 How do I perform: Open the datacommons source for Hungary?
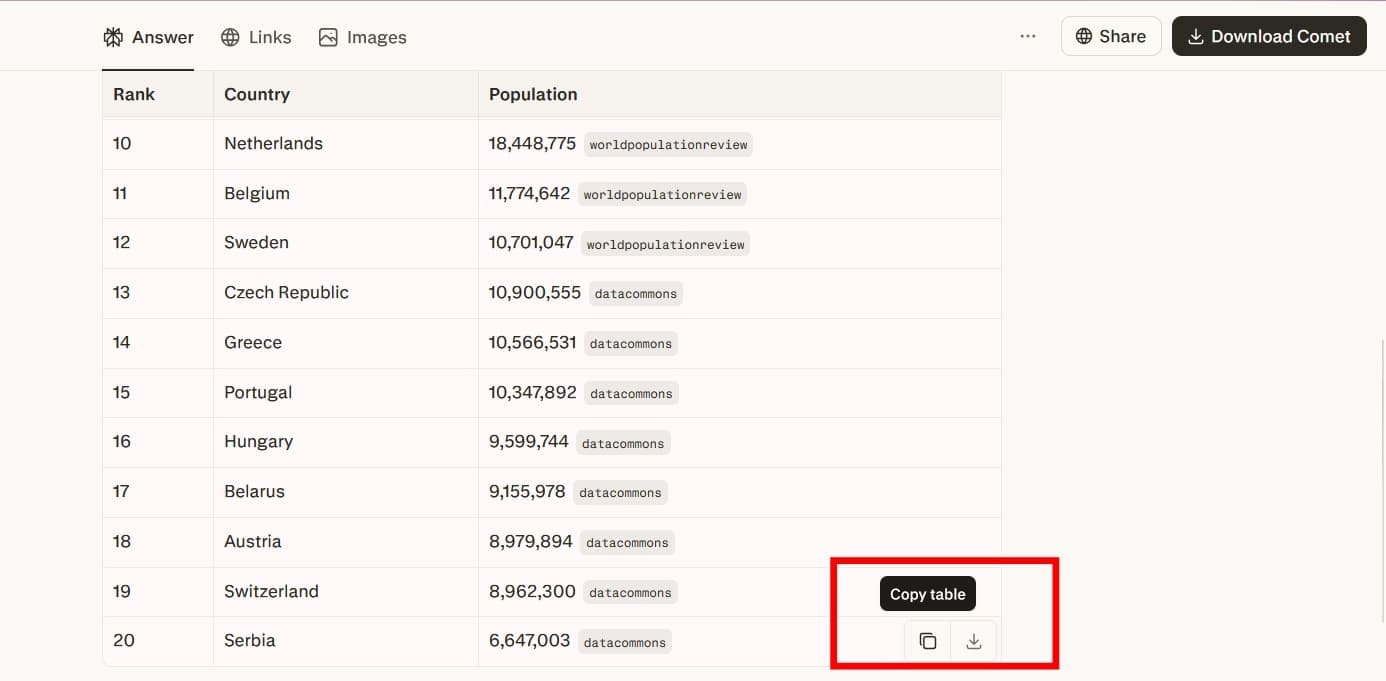coord(623,443)
